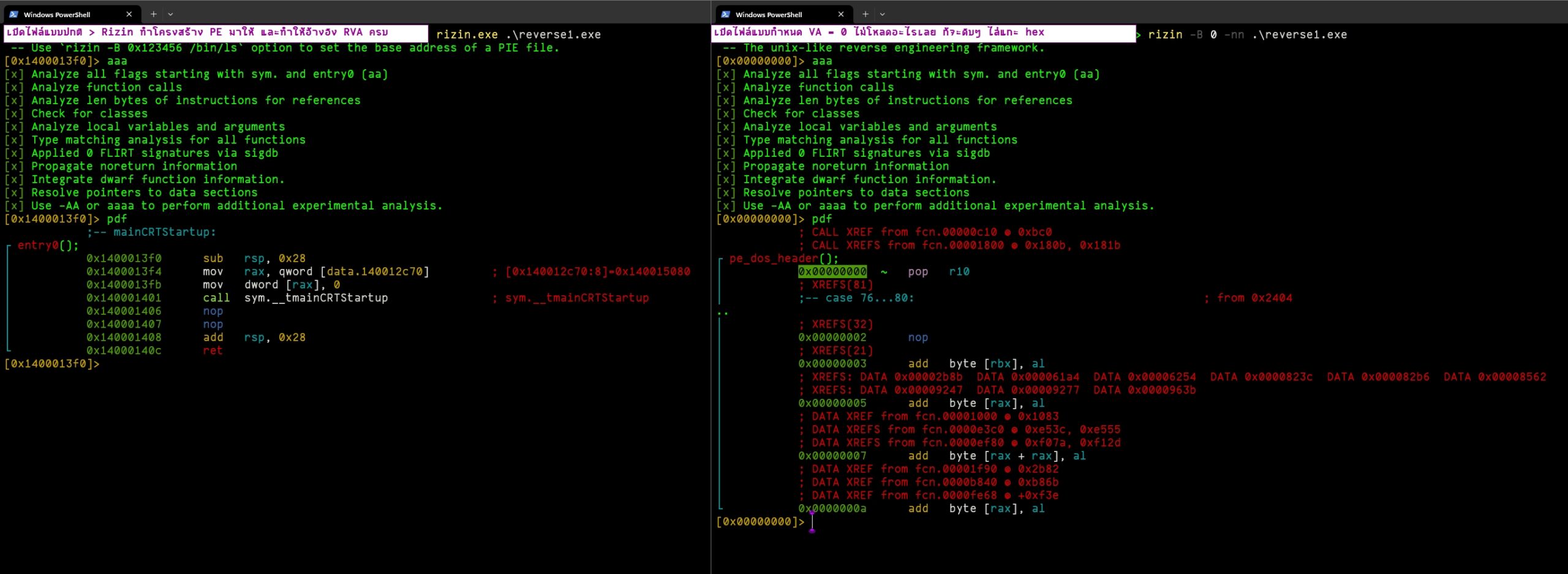Click the PowerShell icon on the left terminal tab
The width and height of the screenshot is (1568, 574).
point(13,14)
